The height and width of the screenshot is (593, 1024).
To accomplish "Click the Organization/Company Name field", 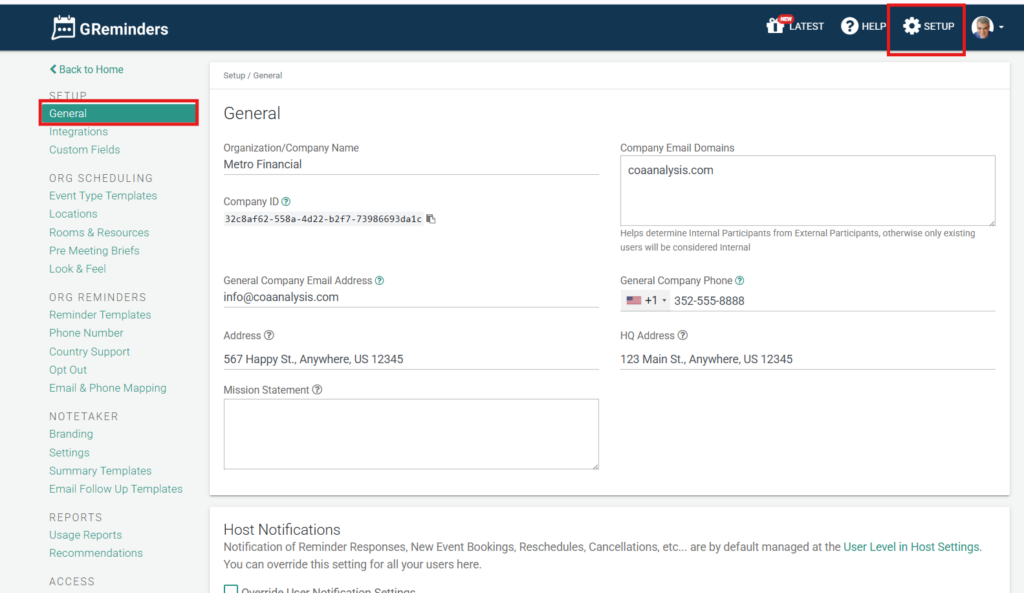I will [411, 165].
